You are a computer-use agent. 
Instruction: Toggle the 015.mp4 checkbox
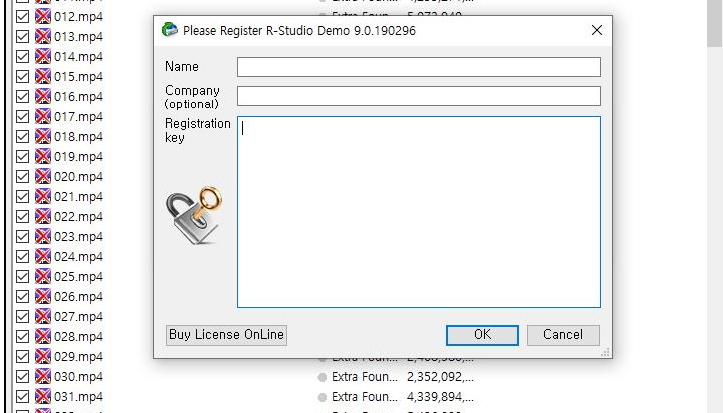[x=22, y=77]
